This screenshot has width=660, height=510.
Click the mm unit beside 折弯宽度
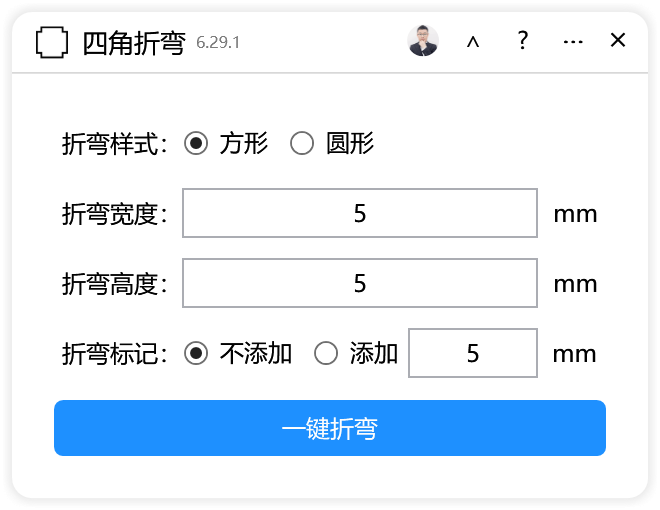coord(575,215)
